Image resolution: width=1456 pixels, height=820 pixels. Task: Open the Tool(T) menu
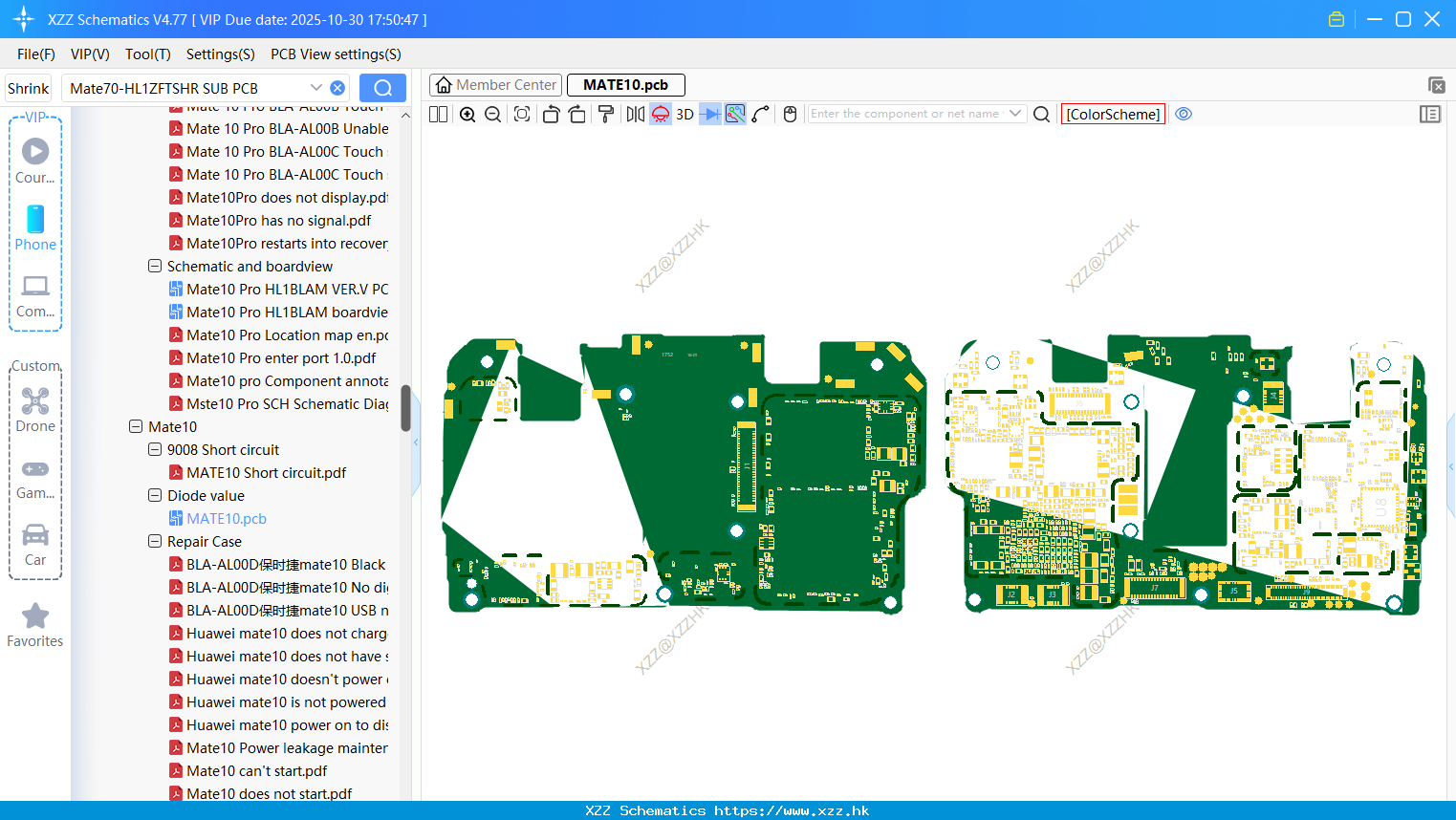(x=148, y=54)
